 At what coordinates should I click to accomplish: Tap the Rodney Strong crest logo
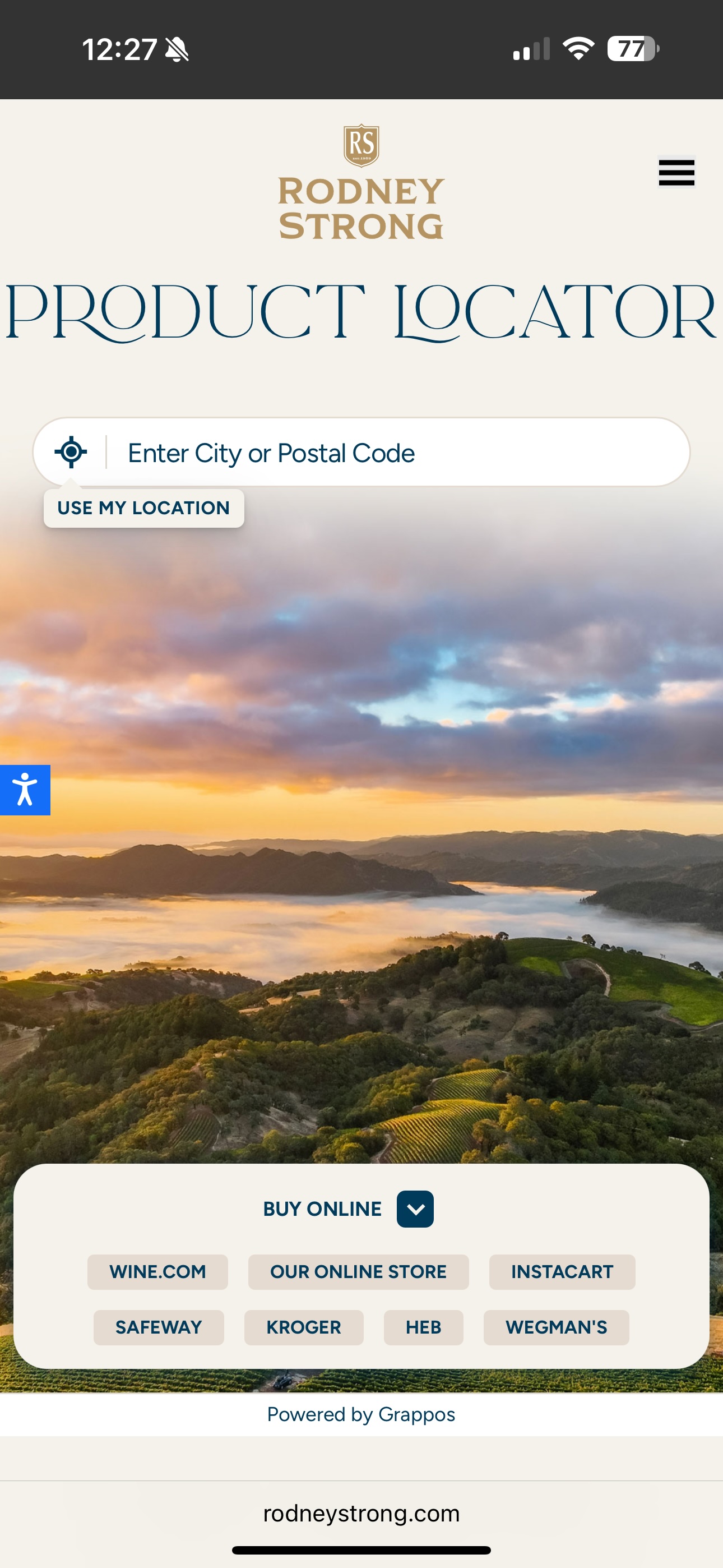click(x=361, y=145)
